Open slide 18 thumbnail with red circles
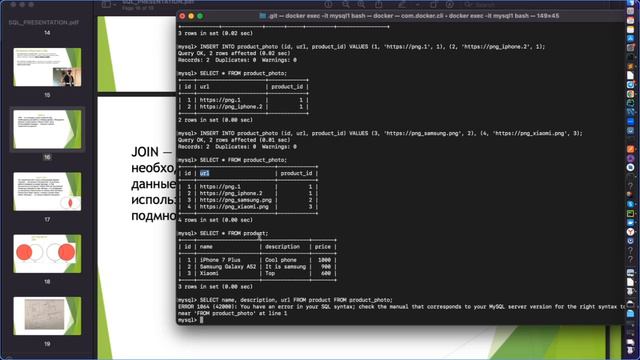This screenshot has width=640, height=360. click(47, 253)
